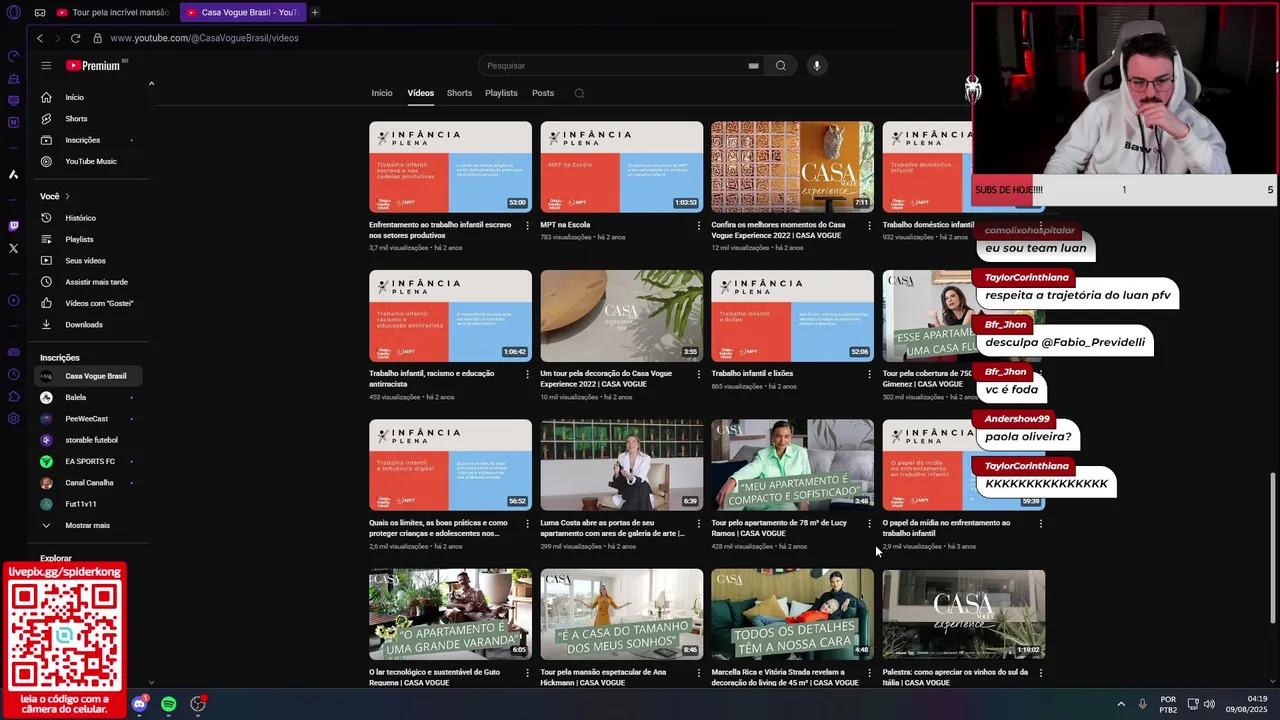The image size is (1280, 720).
Task: Open 'Trabalho infantil, racismo e educação antirracista' title
Action: click(x=432, y=379)
